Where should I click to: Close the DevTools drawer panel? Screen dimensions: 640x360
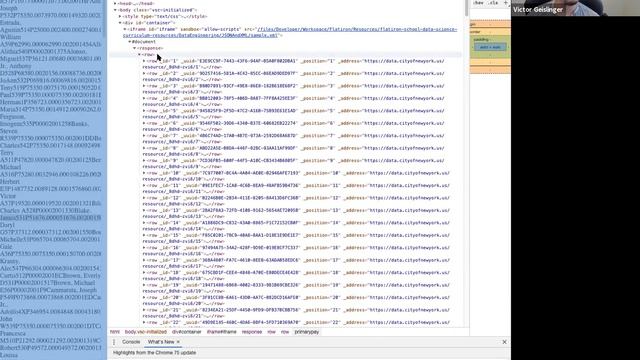click(x=504, y=342)
